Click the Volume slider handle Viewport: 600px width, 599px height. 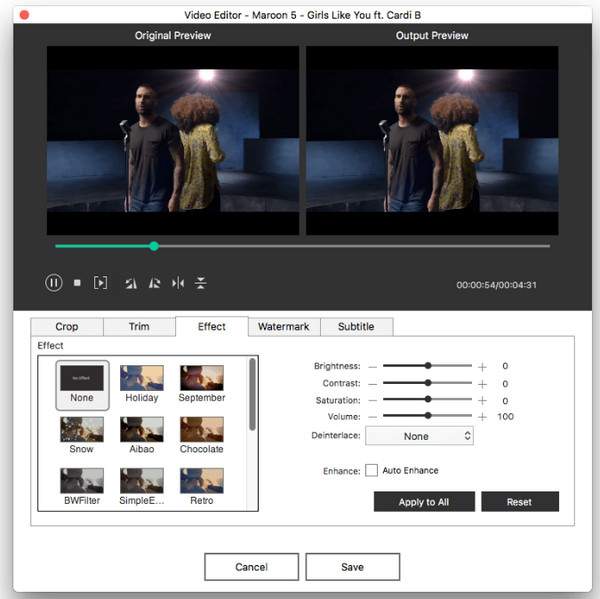[x=428, y=416]
